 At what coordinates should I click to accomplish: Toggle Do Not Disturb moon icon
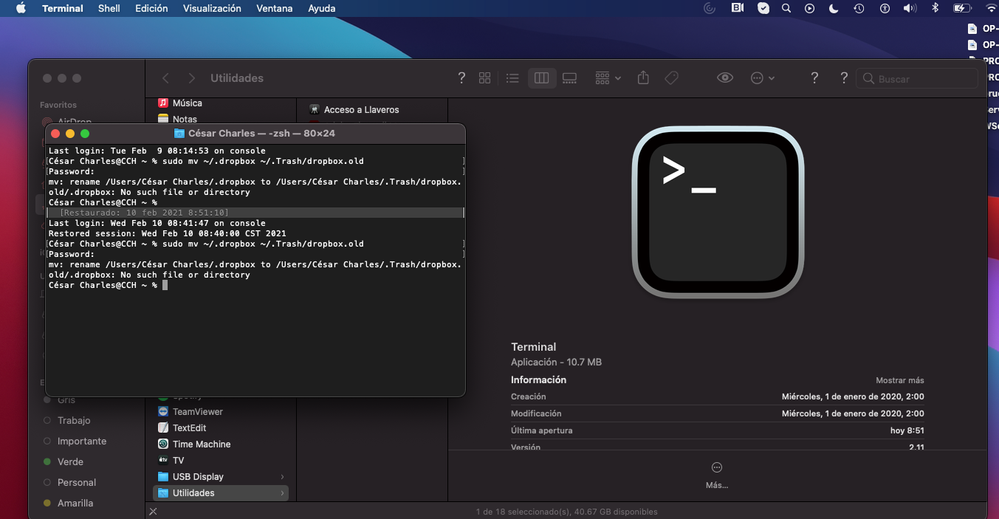834,8
